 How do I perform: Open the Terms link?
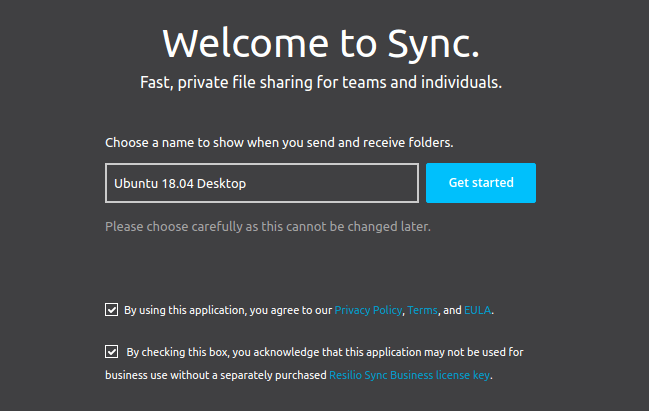click(x=422, y=311)
